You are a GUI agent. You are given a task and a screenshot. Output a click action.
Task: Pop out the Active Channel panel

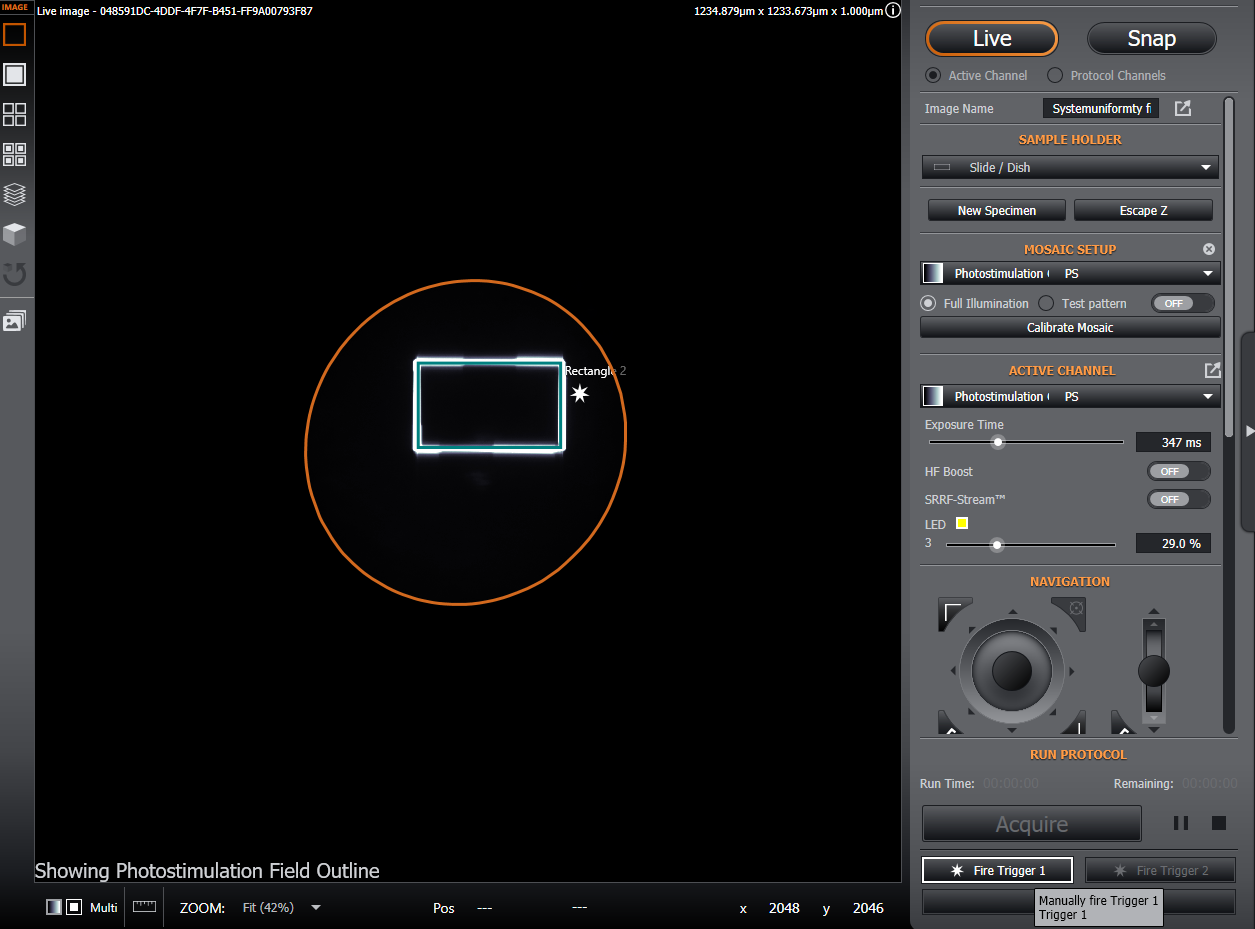click(1212, 370)
